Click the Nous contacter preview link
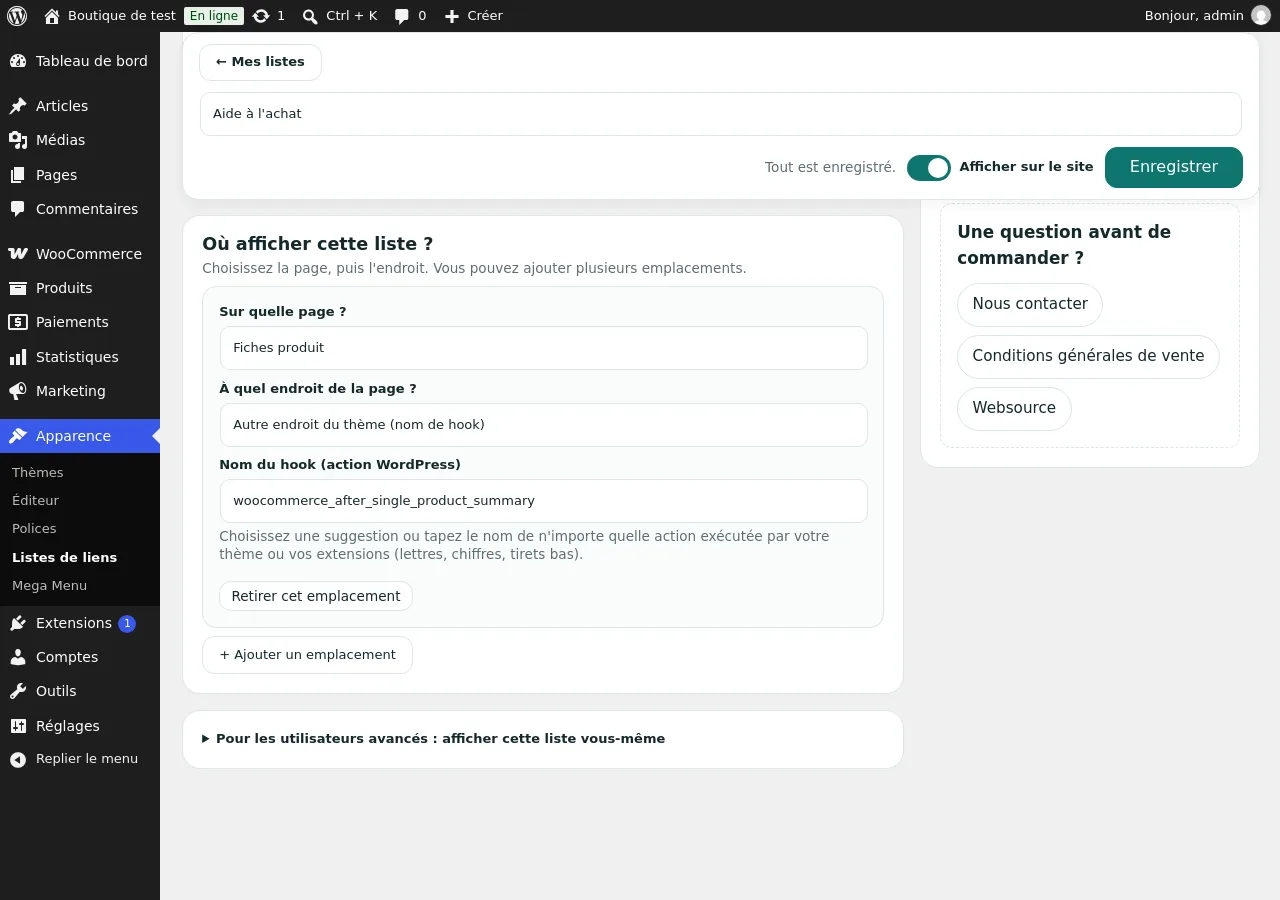Image resolution: width=1280 pixels, height=900 pixels. [x=1030, y=304]
